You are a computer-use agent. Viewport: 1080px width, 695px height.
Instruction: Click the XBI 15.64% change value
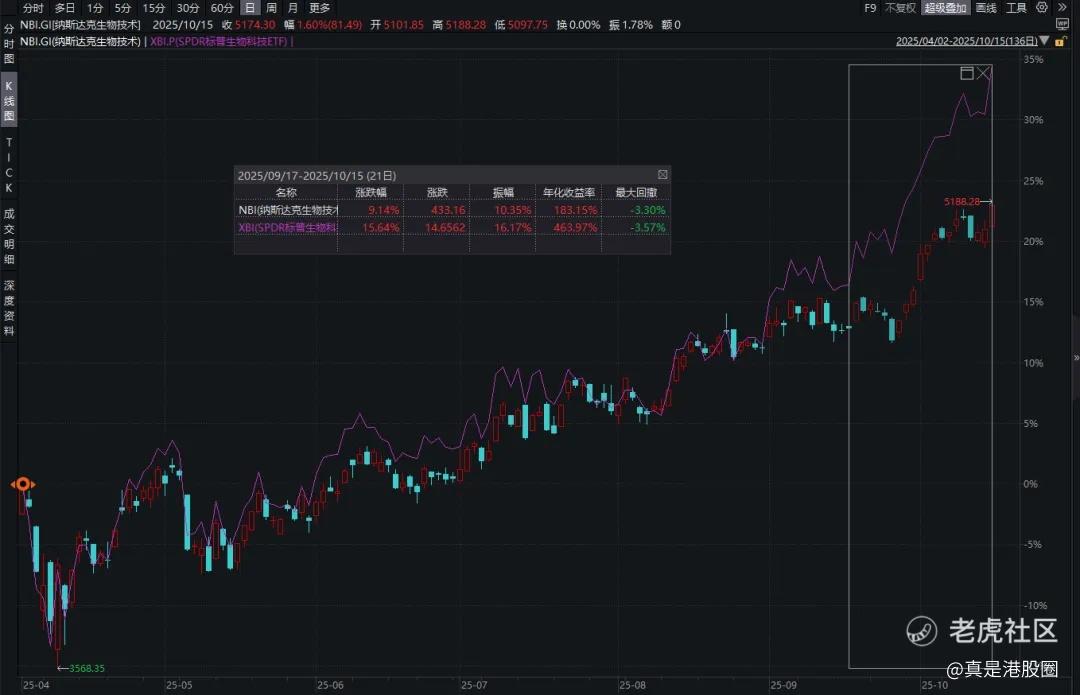[381, 227]
